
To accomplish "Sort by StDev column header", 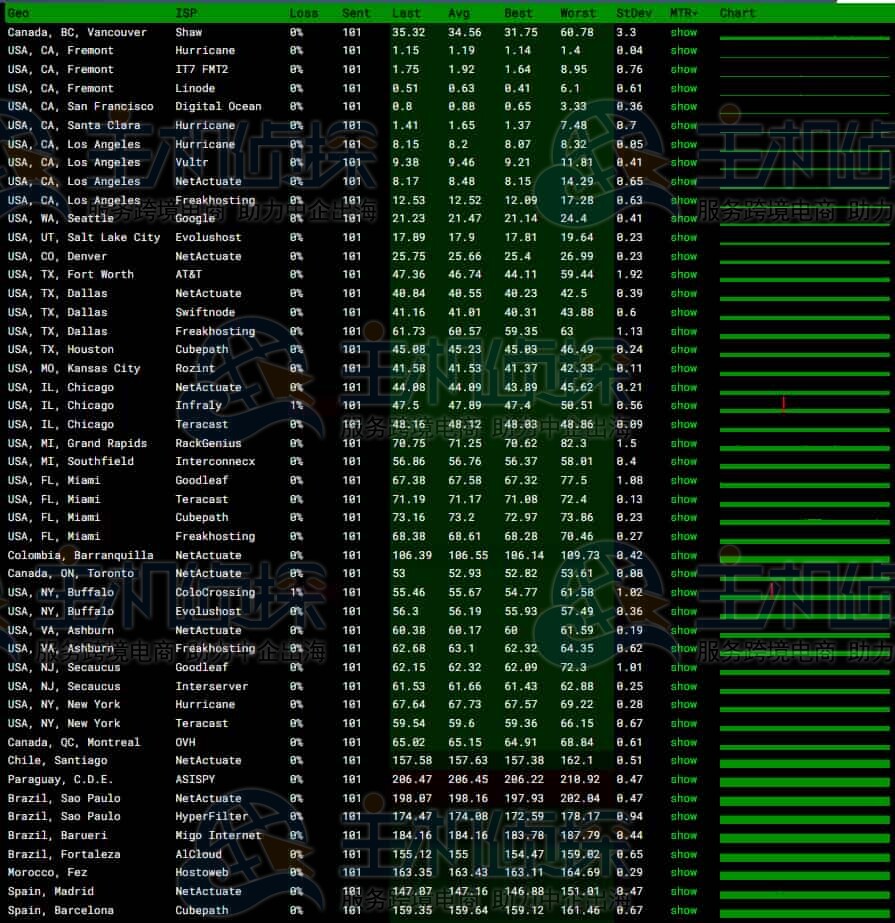I will (x=633, y=13).
